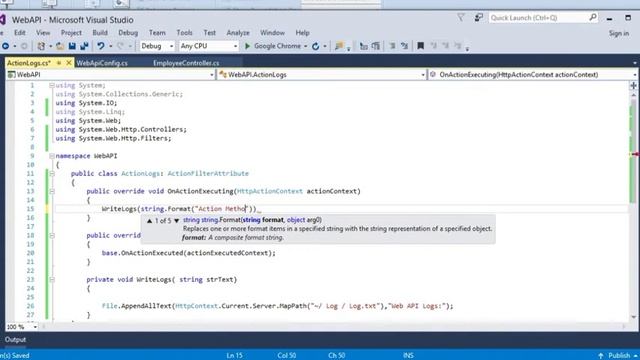Click the Increase line indent icon
The image size is (640, 360).
[376, 46]
